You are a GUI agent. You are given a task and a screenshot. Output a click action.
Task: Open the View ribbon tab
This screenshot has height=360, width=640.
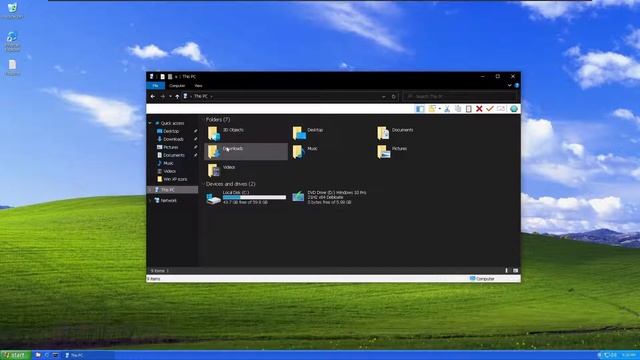198,86
